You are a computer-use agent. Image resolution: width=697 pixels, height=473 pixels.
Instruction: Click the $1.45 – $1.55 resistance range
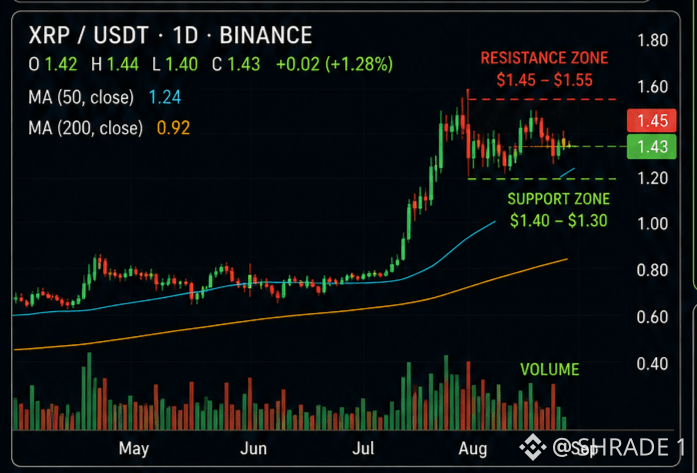tap(545, 80)
